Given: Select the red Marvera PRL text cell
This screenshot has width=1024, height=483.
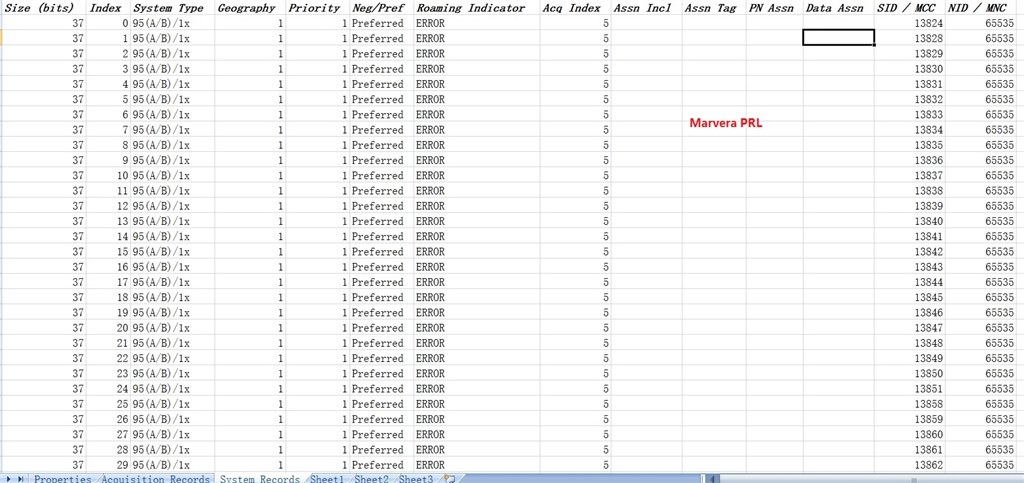Looking at the screenshot, I should click(x=726, y=123).
